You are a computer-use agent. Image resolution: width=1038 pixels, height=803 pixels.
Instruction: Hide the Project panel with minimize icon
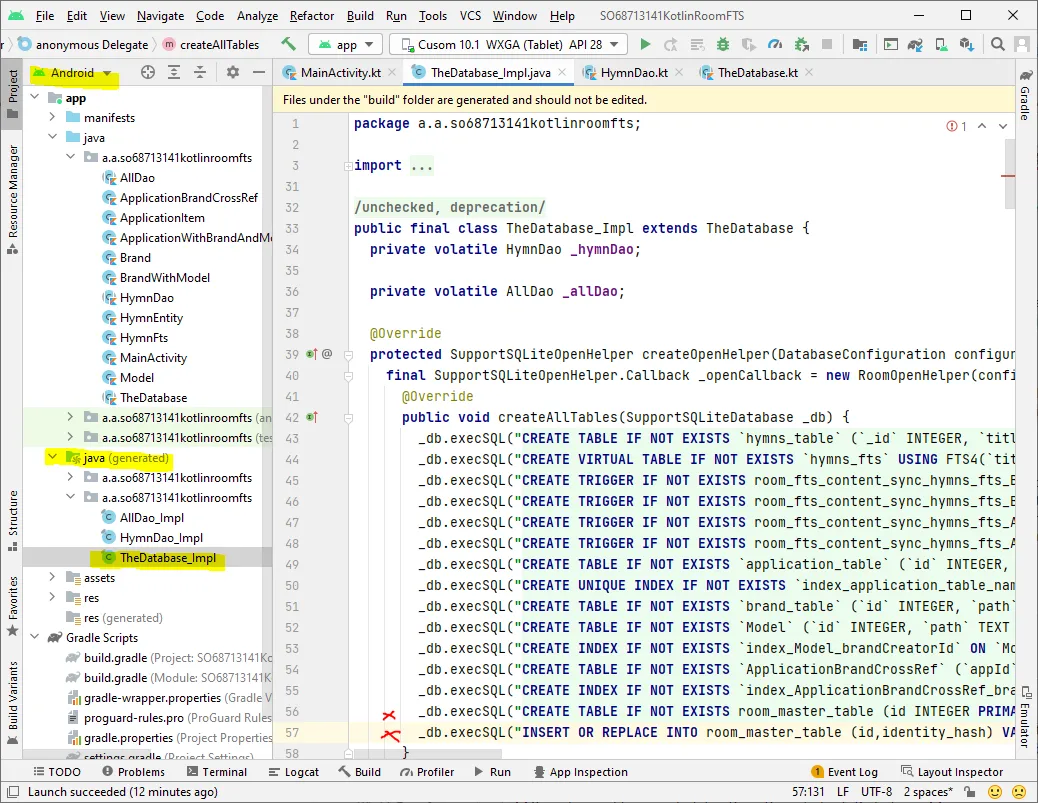[259, 72]
